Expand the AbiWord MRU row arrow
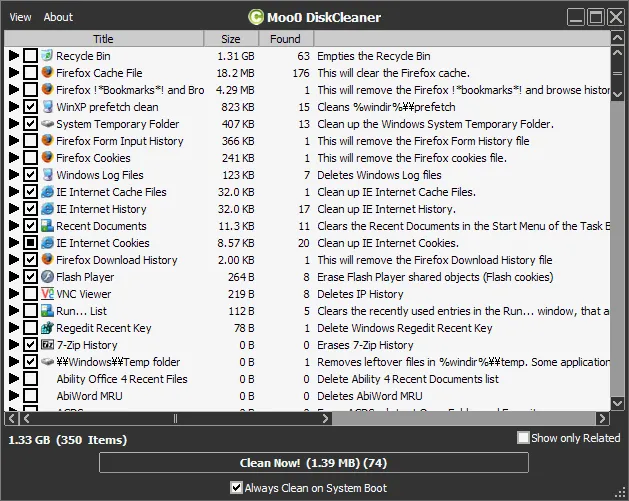 tap(14, 396)
